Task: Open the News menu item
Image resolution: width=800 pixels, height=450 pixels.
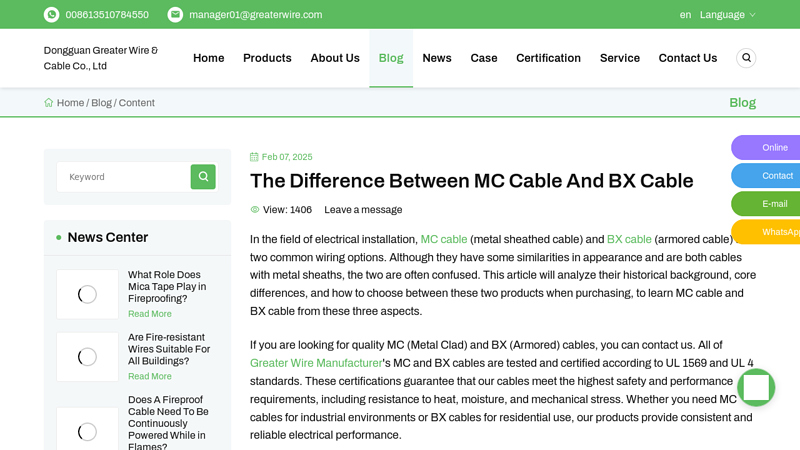Action: [x=437, y=58]
